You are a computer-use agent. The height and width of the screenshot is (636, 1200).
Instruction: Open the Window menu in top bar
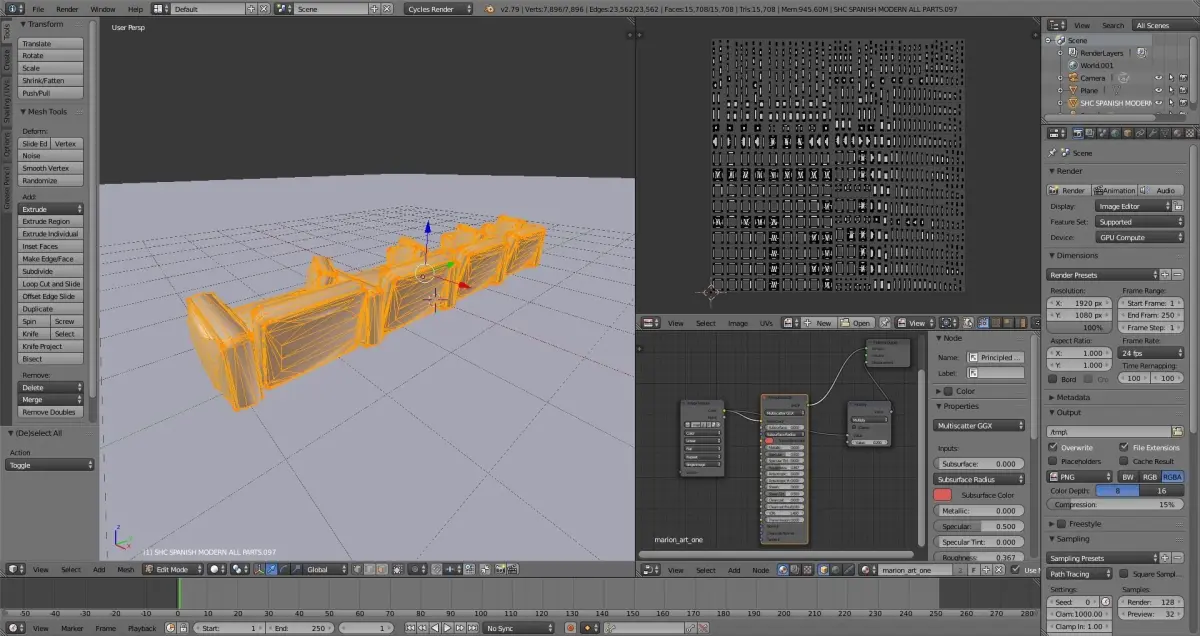tap(102, 9)
